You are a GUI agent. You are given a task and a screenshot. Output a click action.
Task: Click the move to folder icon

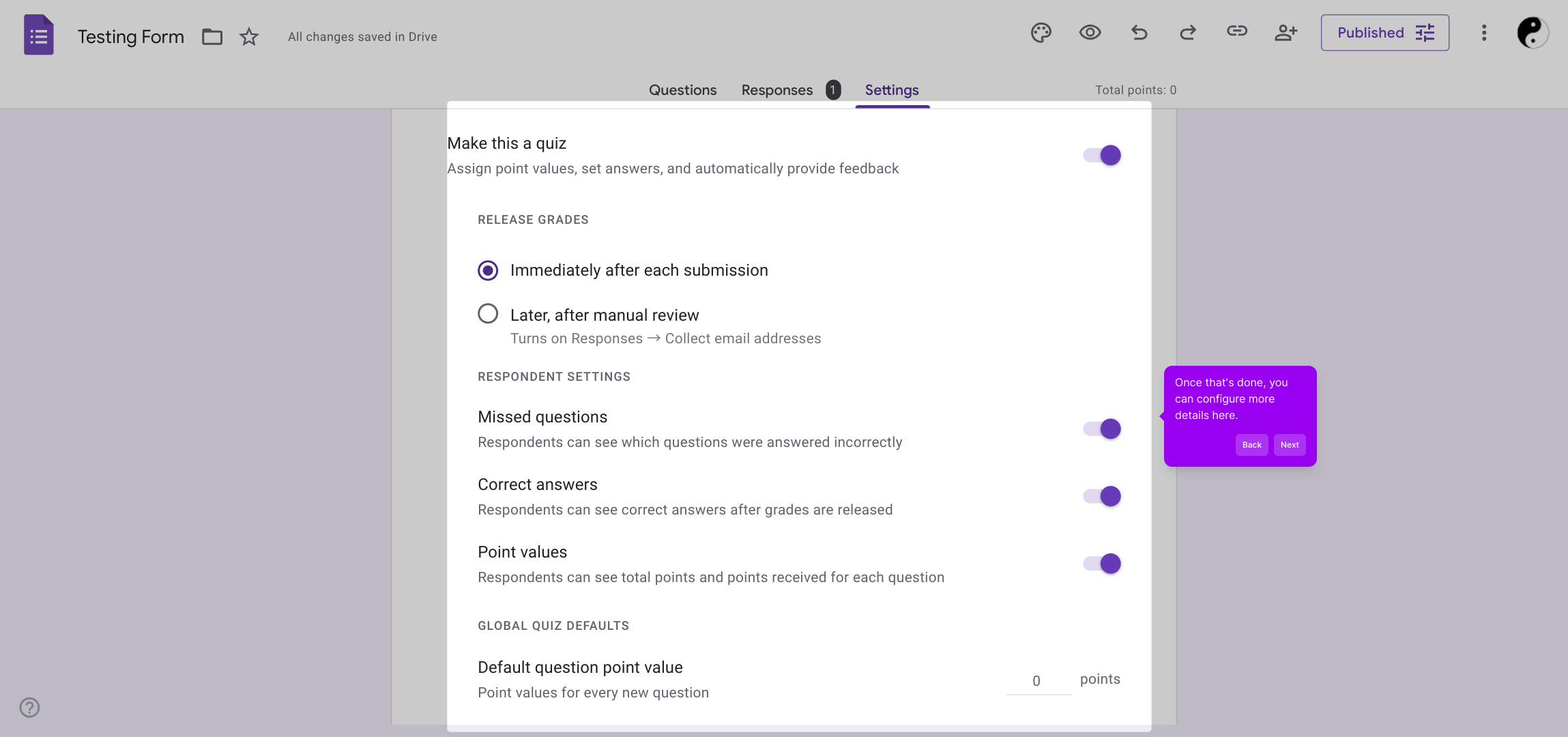[212, 37]
